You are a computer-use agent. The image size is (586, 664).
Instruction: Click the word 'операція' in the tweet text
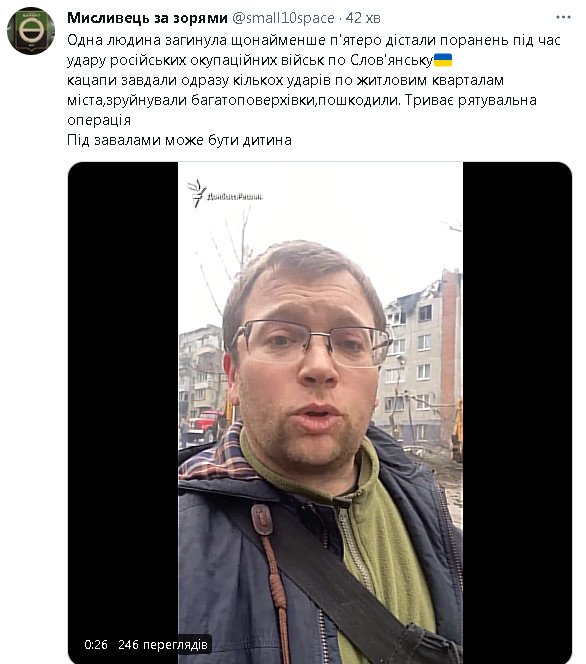click(x=99, y=120)
